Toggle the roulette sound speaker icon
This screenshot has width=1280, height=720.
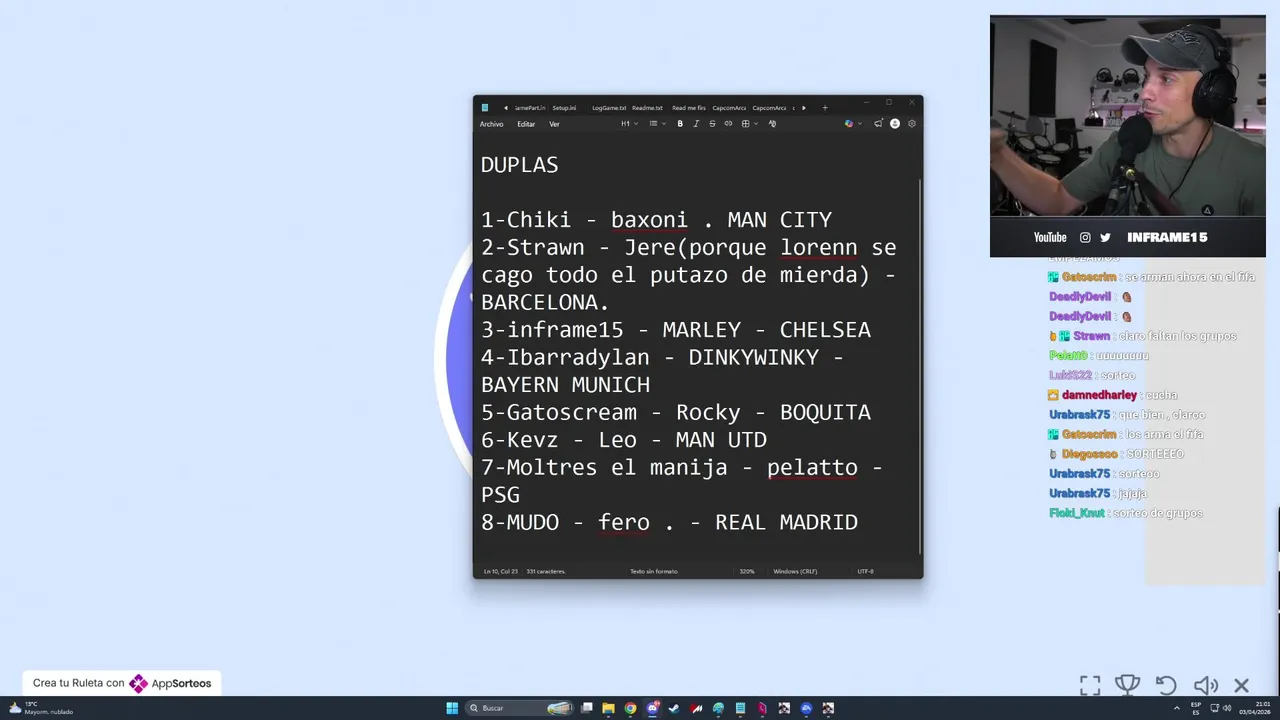[1205, 685]
